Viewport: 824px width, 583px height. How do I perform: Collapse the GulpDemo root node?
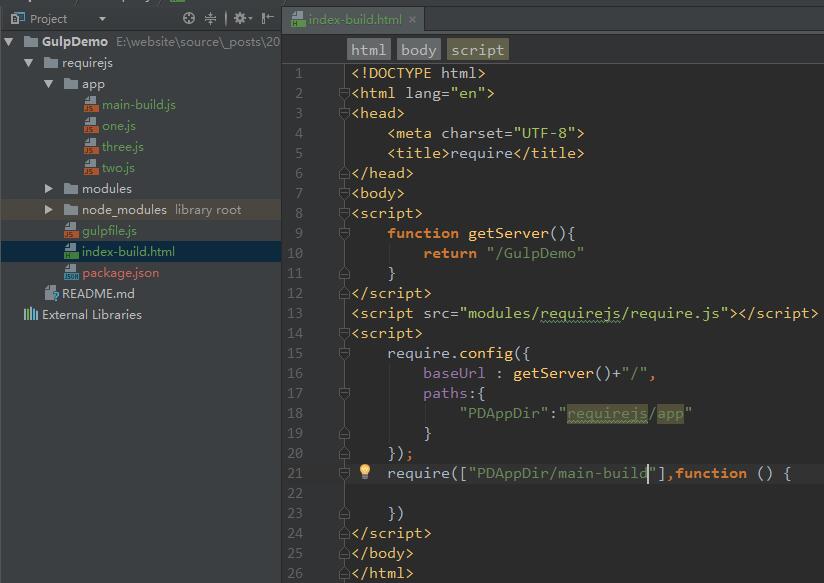9,42
